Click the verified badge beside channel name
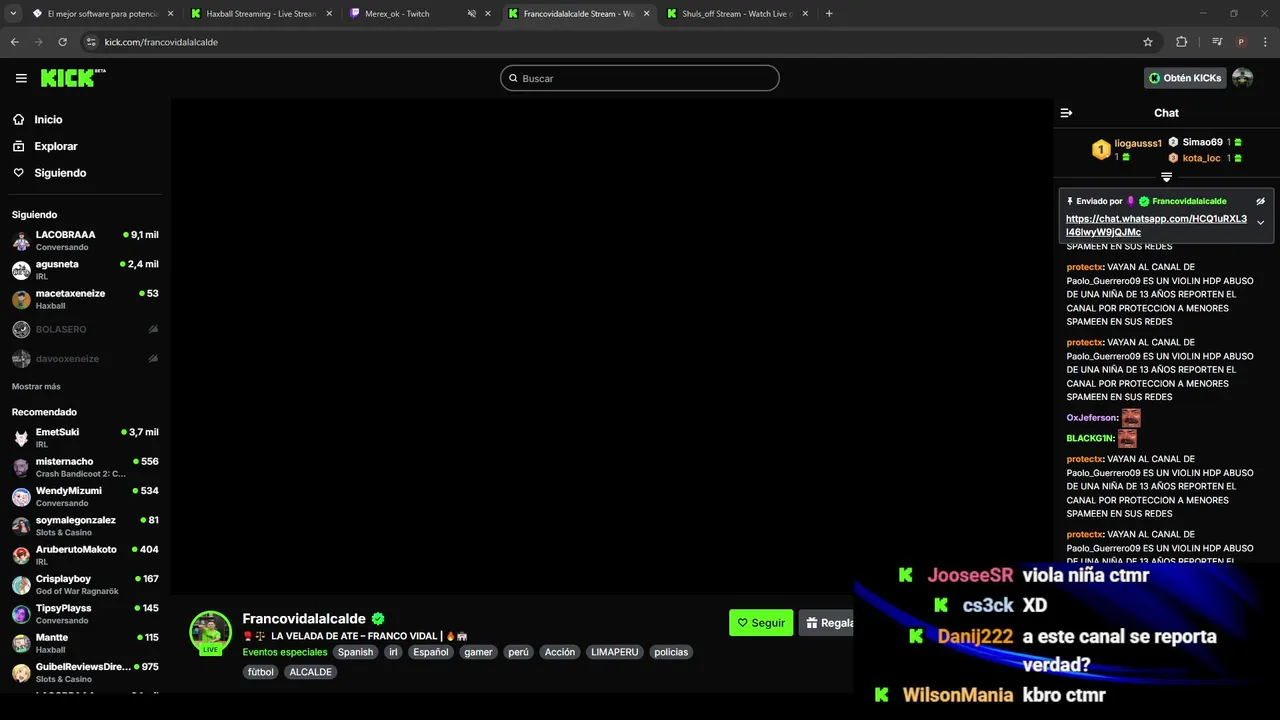This screenshot has width=1280, height=720. coord(378,619)
